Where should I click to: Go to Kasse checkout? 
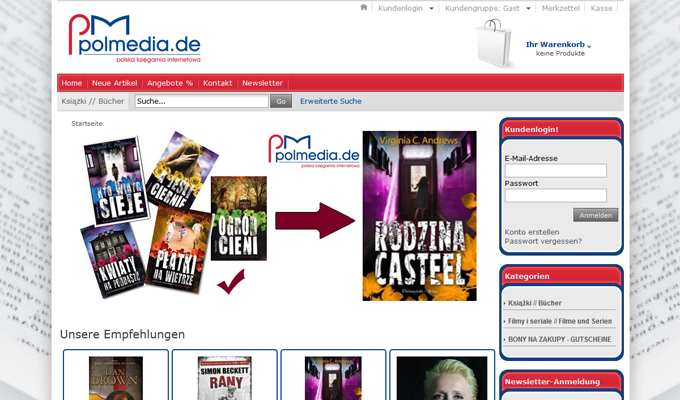[602, 8]
